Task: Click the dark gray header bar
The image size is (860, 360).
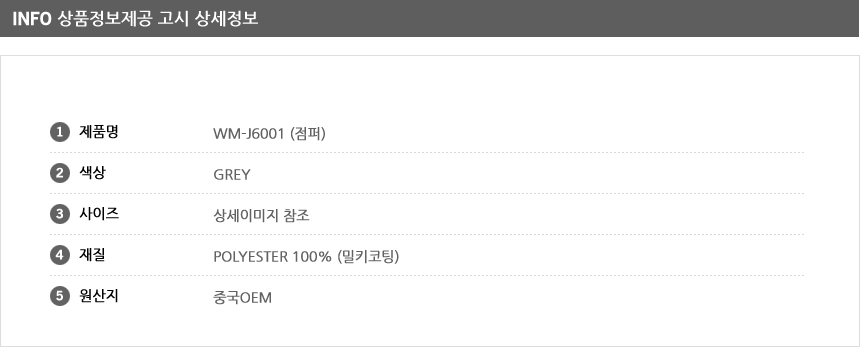Action: pyautogui.click(x=430, y=18)
